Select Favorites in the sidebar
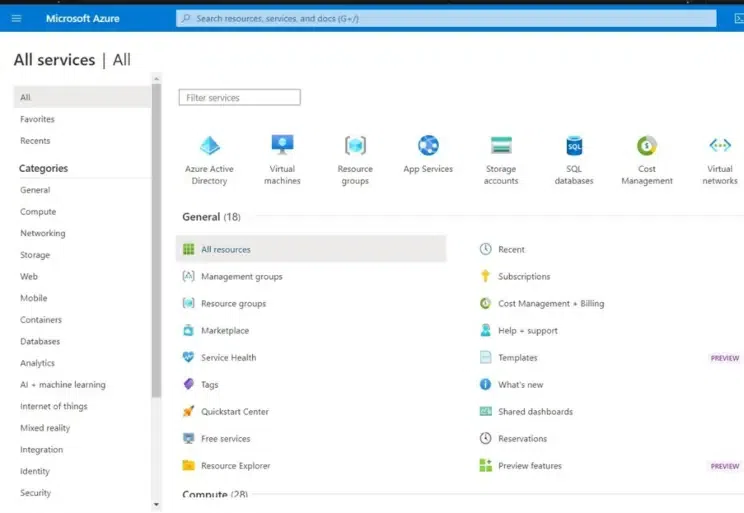The height and width of the screenshot is (513, 744). (x=37, y=119)
